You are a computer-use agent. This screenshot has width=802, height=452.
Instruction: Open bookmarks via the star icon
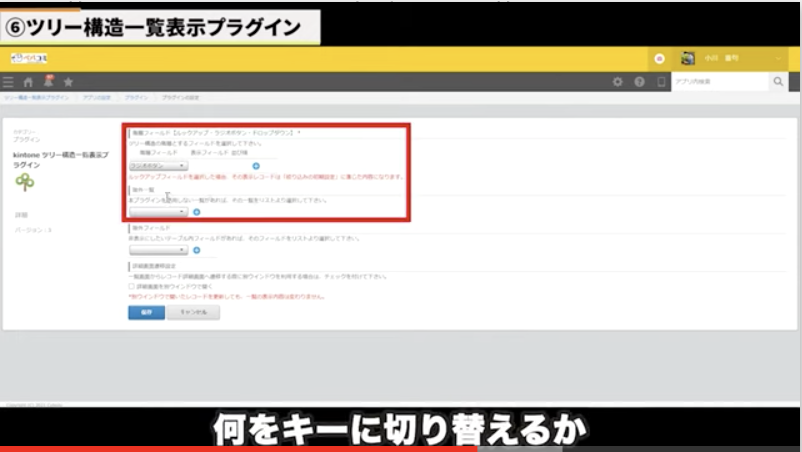click(68, 82)
